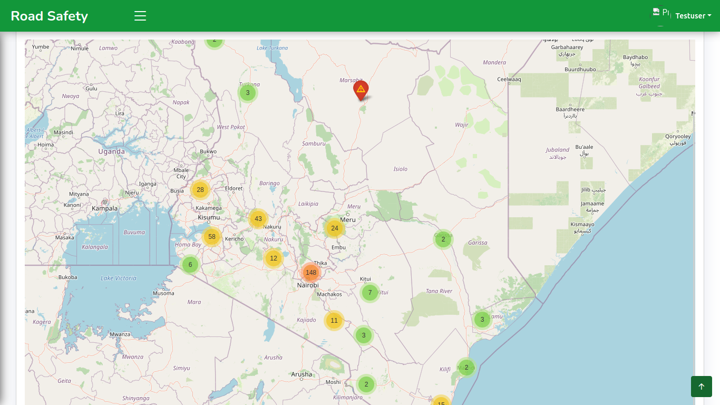The height and width of the screenshot is (405, 720).
Task: Expand the 58 cluster near Kisumu
Action: 212,237
